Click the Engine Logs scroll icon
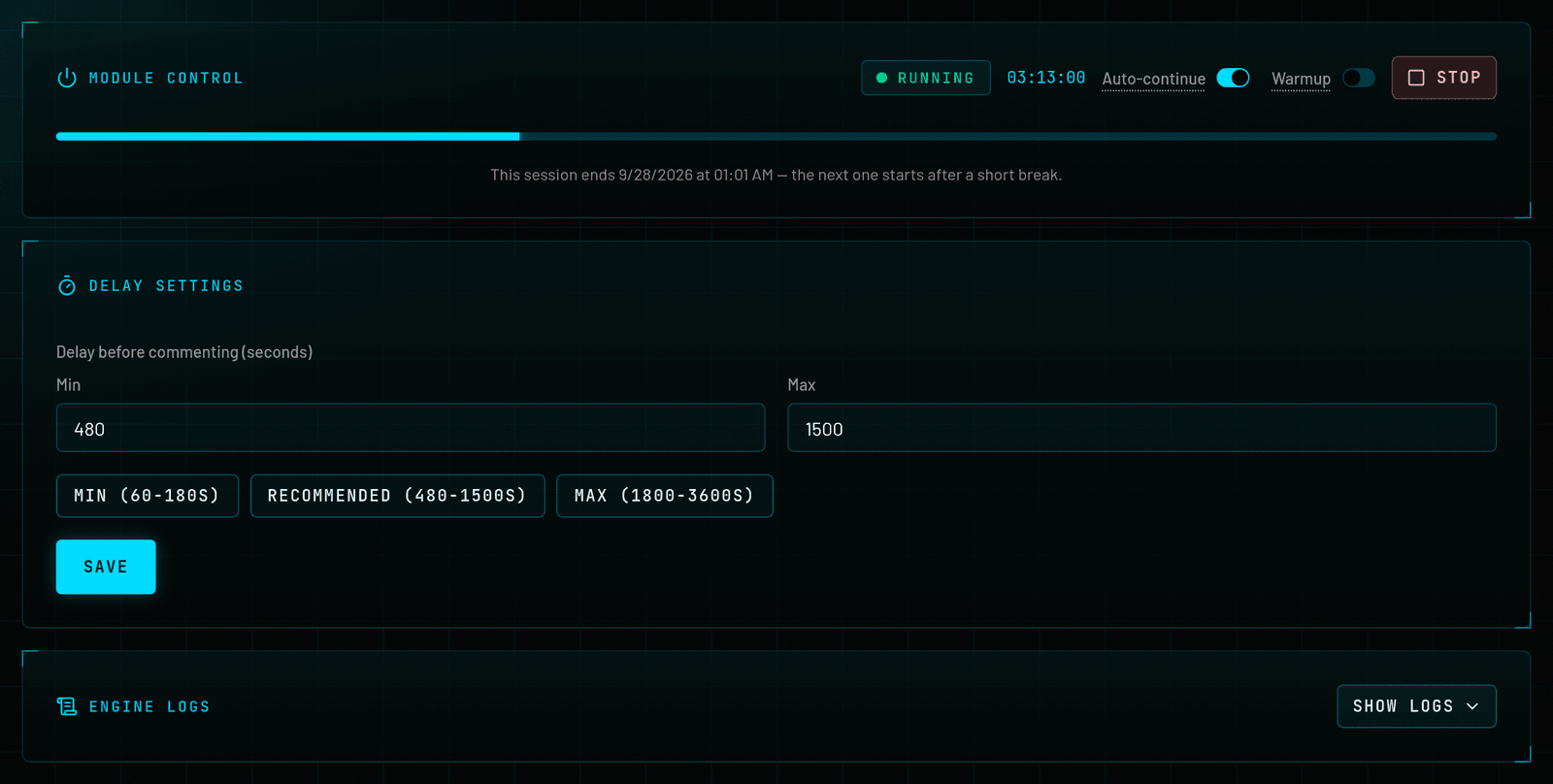This screenshot has height=784, width=1553. pos(67,706)
